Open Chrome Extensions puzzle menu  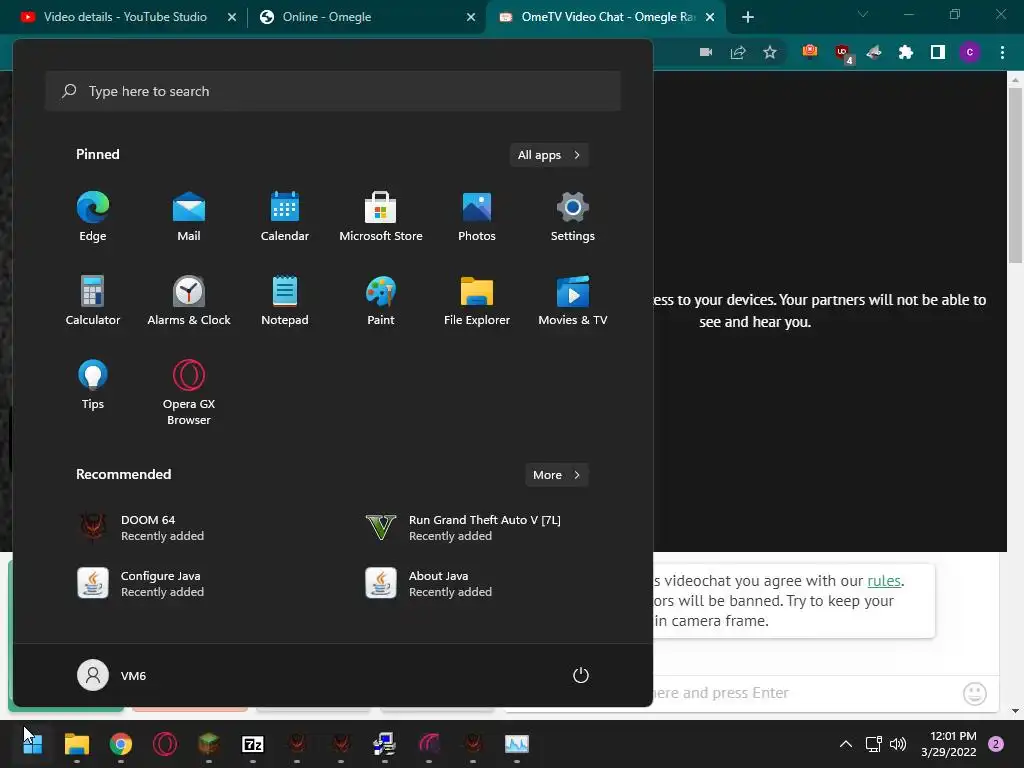tap(906, 52)
